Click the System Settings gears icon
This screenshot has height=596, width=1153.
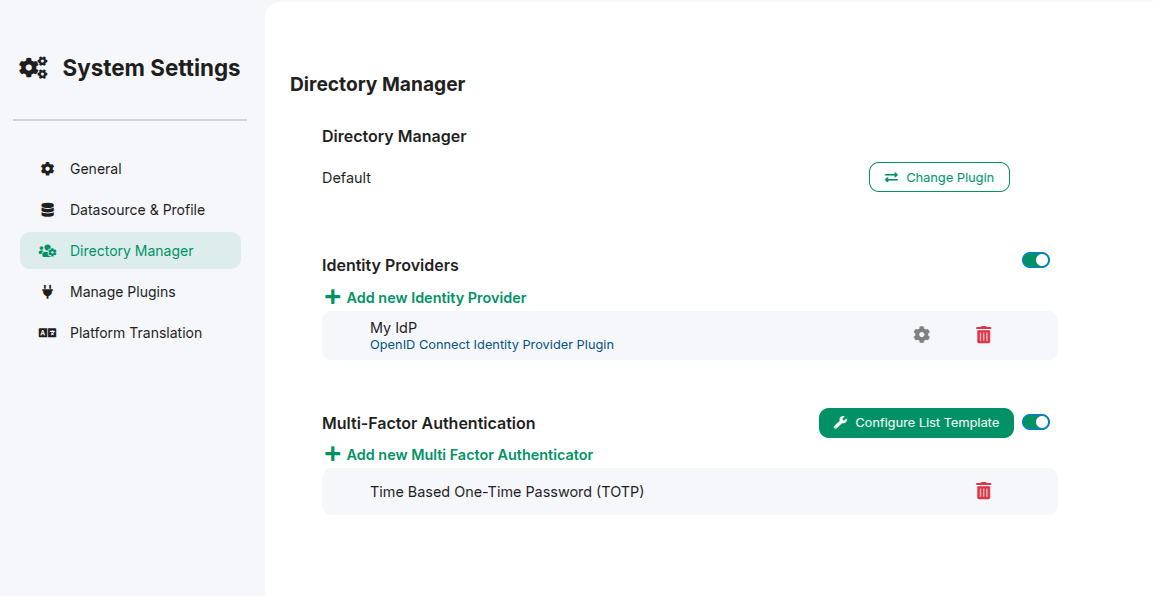33,68
